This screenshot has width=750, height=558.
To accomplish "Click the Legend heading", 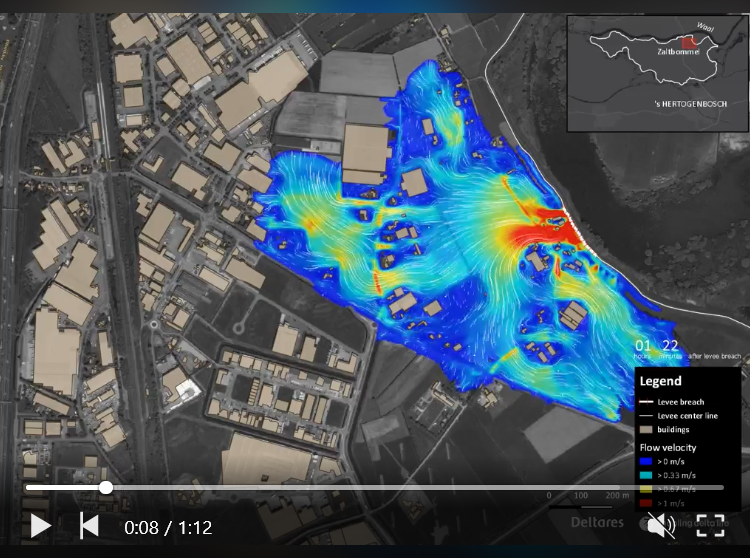I will [x=660, y=381].
